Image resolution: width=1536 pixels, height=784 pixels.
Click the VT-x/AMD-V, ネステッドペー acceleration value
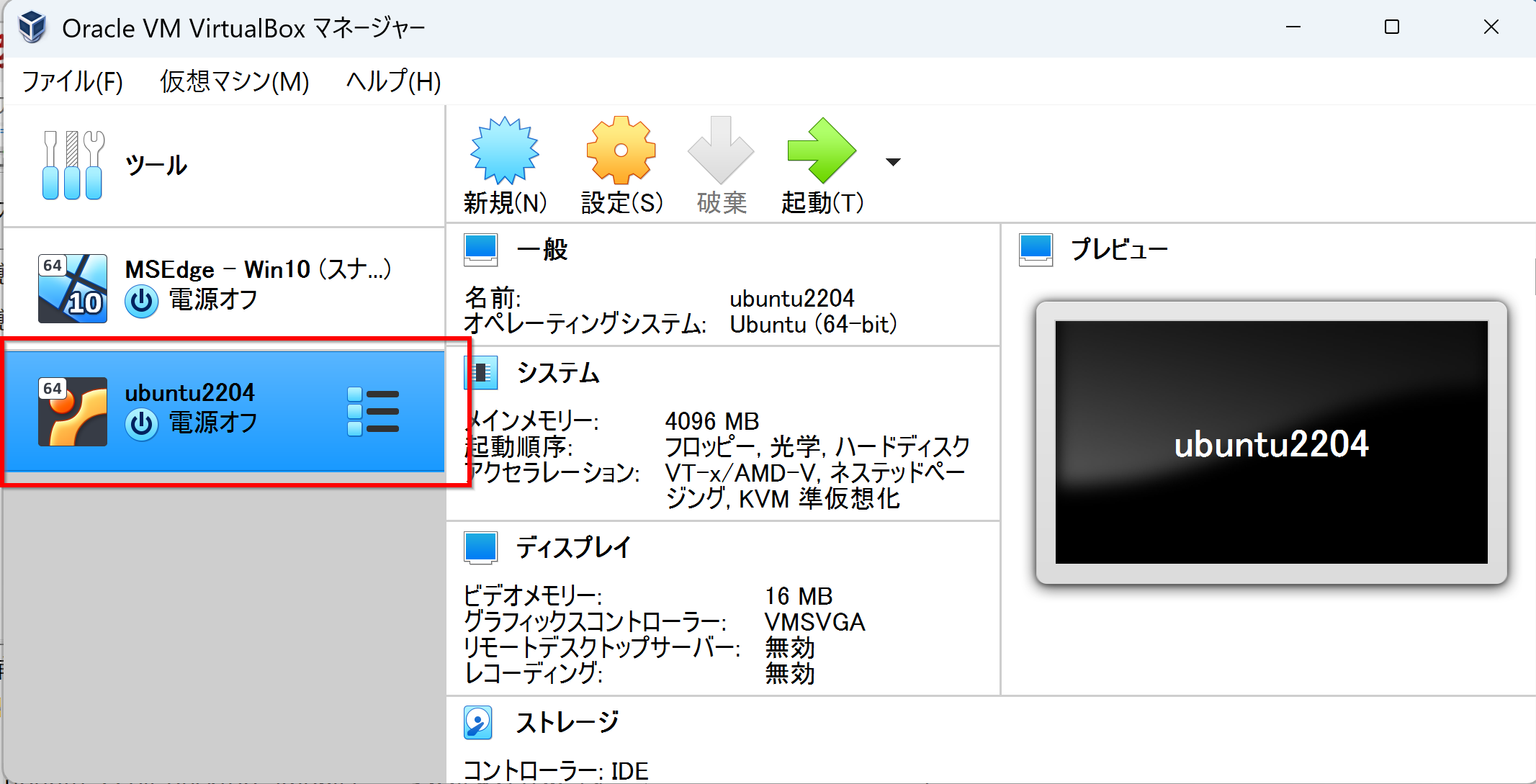tap(814, 473)
